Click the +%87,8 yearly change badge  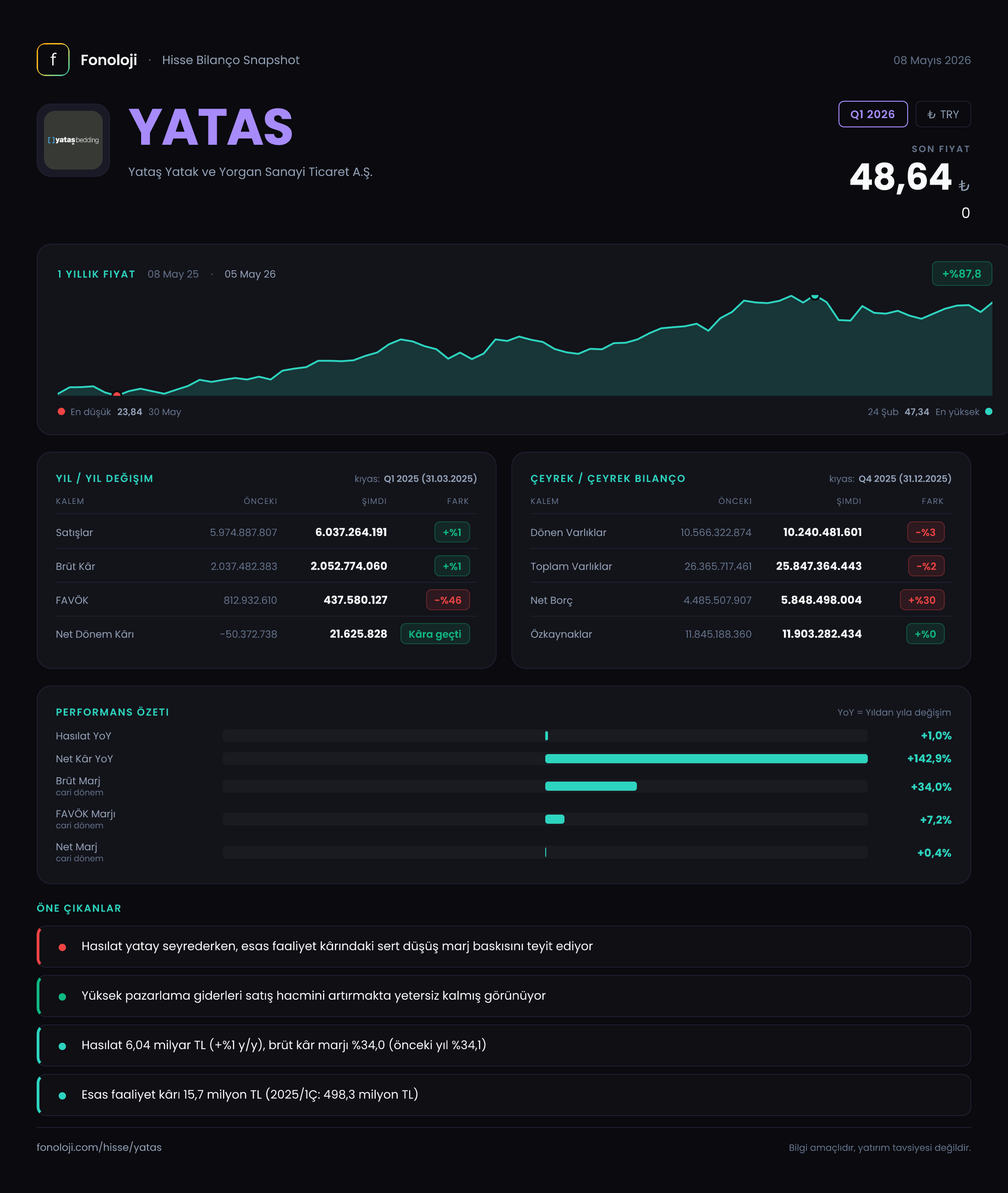[962, 274]
